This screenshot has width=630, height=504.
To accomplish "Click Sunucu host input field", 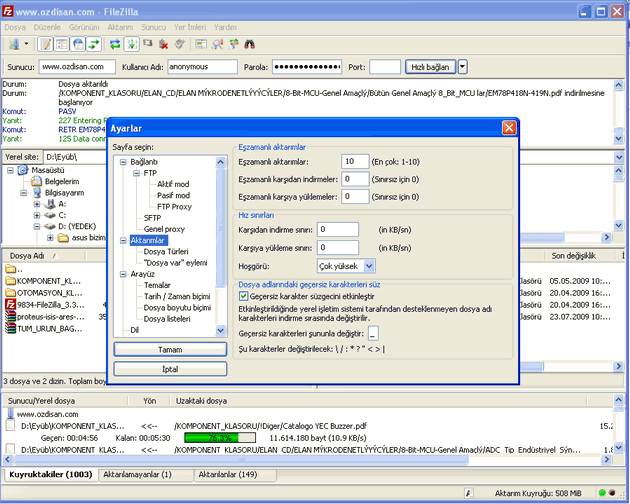I will click(x=77, y=67).
